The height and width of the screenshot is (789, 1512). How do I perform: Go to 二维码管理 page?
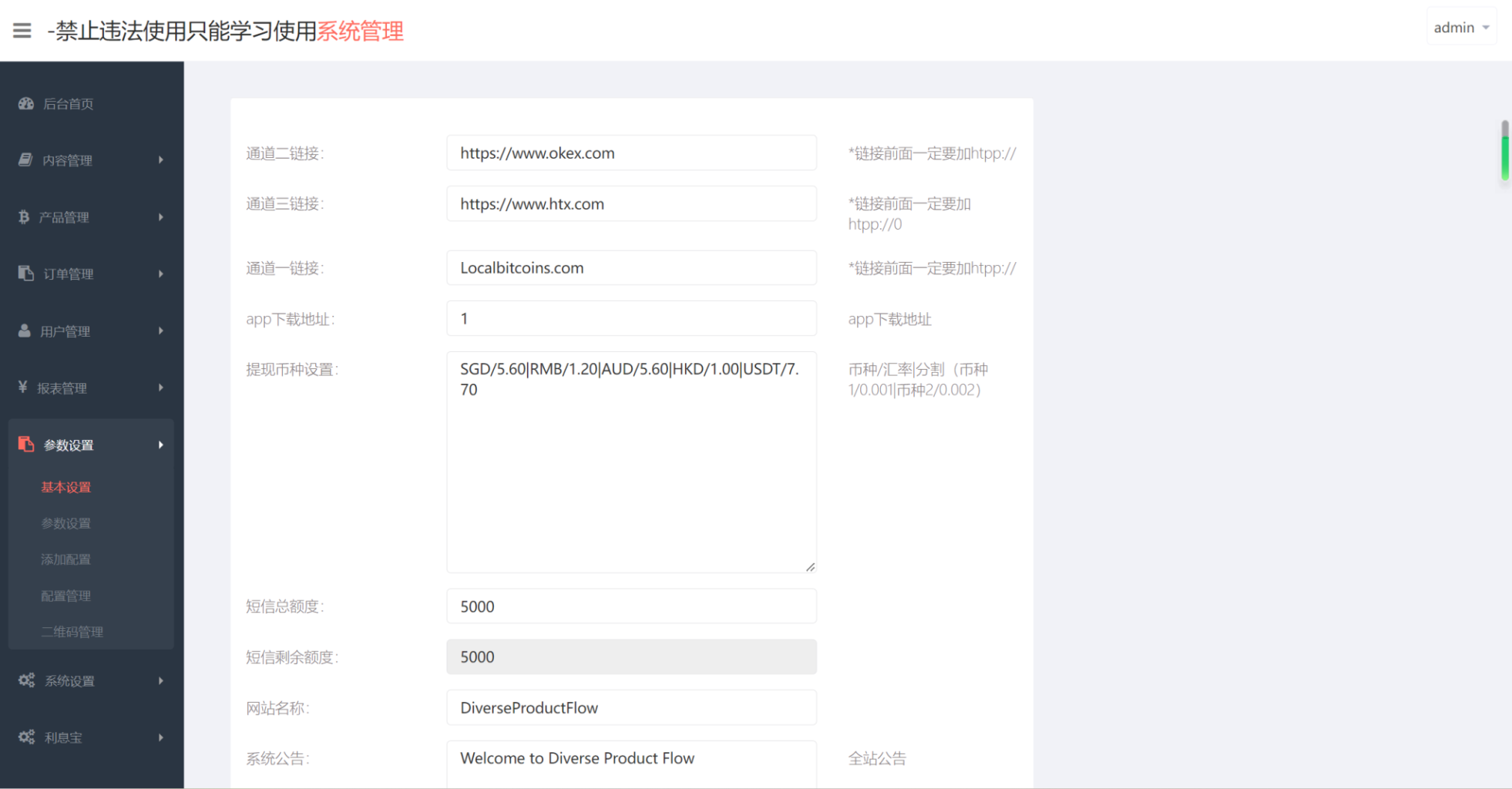point(72,632)
